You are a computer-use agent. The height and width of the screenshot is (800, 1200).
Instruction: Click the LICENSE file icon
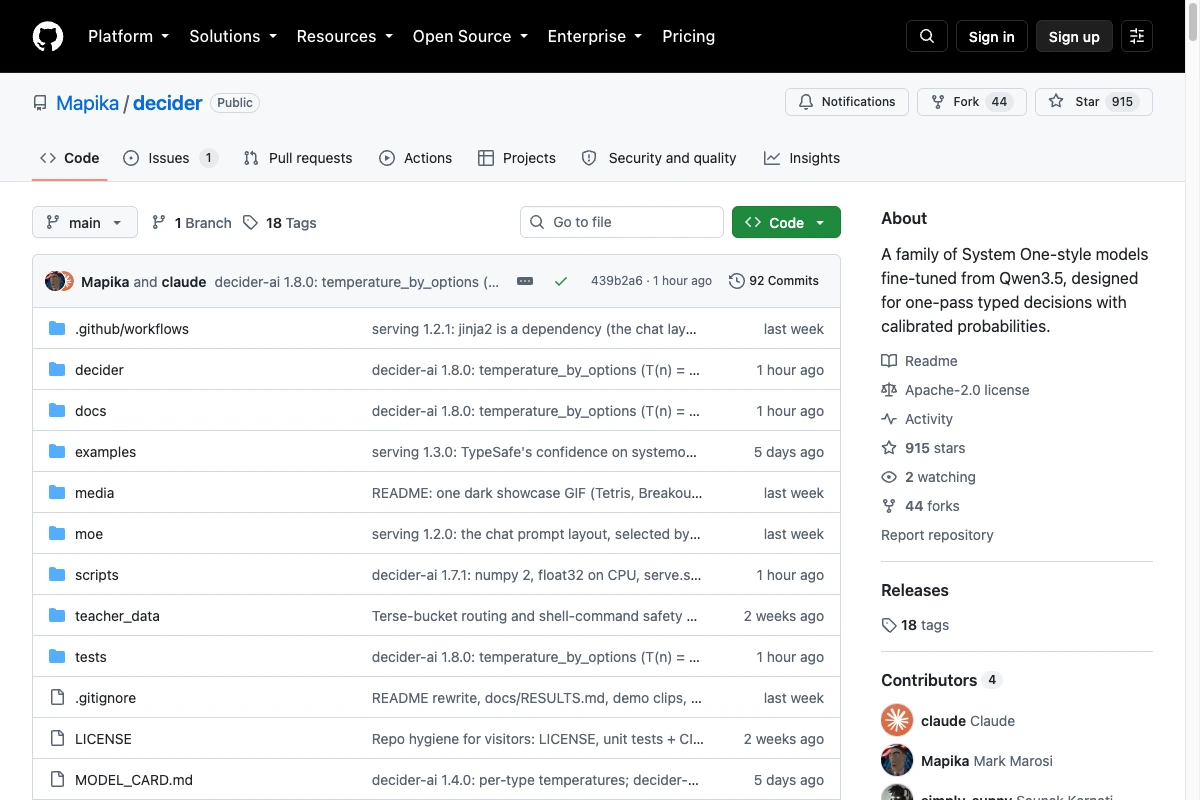point(57,739)
